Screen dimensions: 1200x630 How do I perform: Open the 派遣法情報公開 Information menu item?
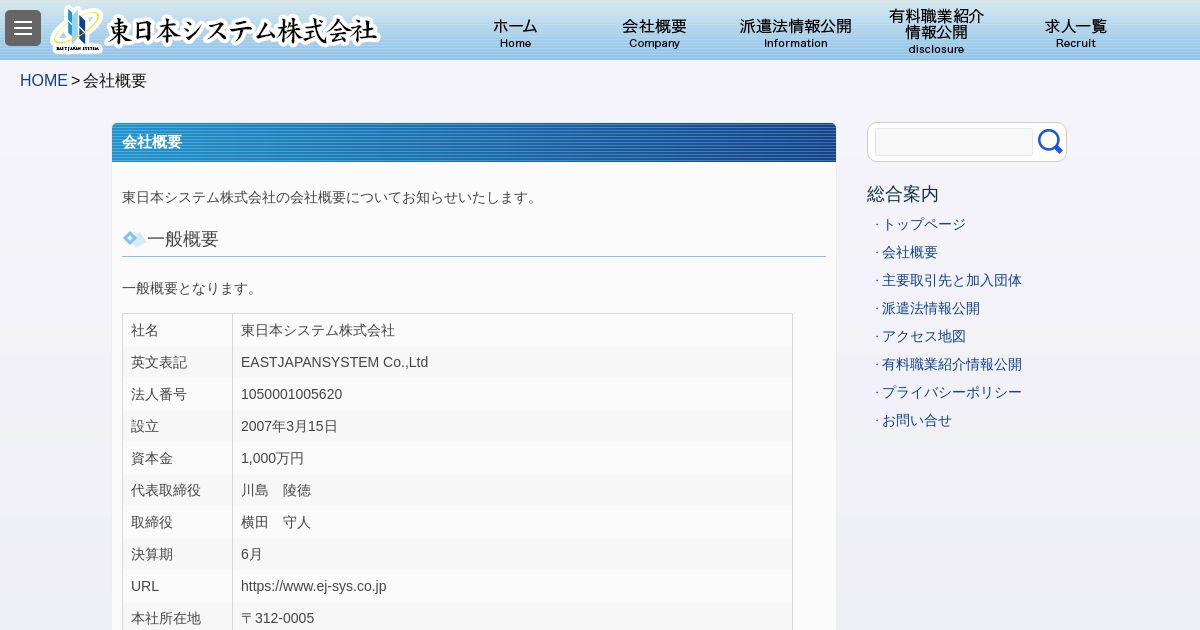click(796, 33)
